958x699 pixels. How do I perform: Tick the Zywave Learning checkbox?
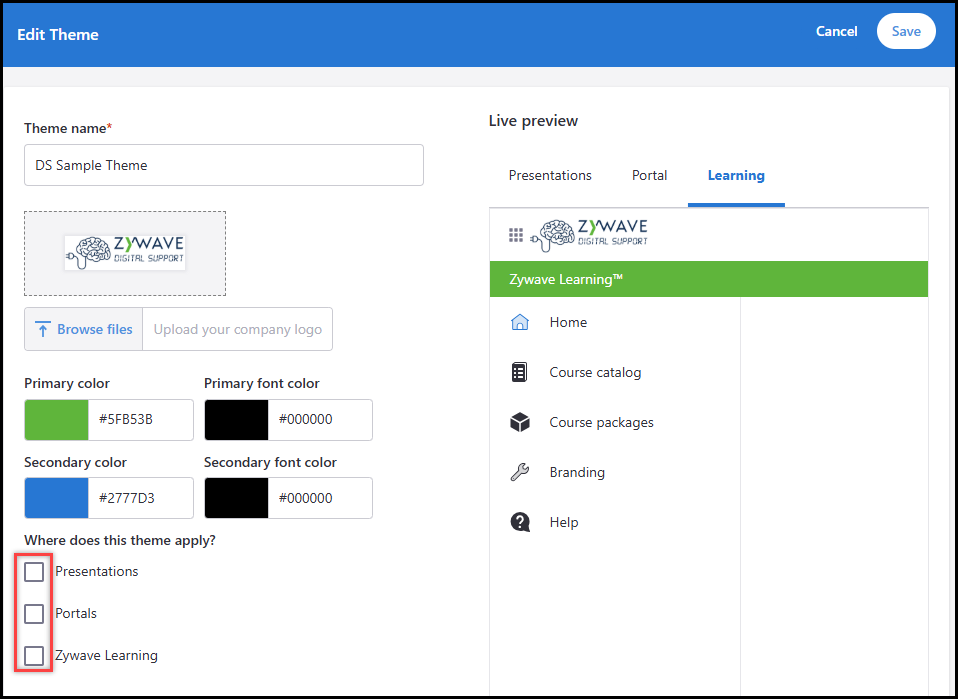tap(34, 656)
